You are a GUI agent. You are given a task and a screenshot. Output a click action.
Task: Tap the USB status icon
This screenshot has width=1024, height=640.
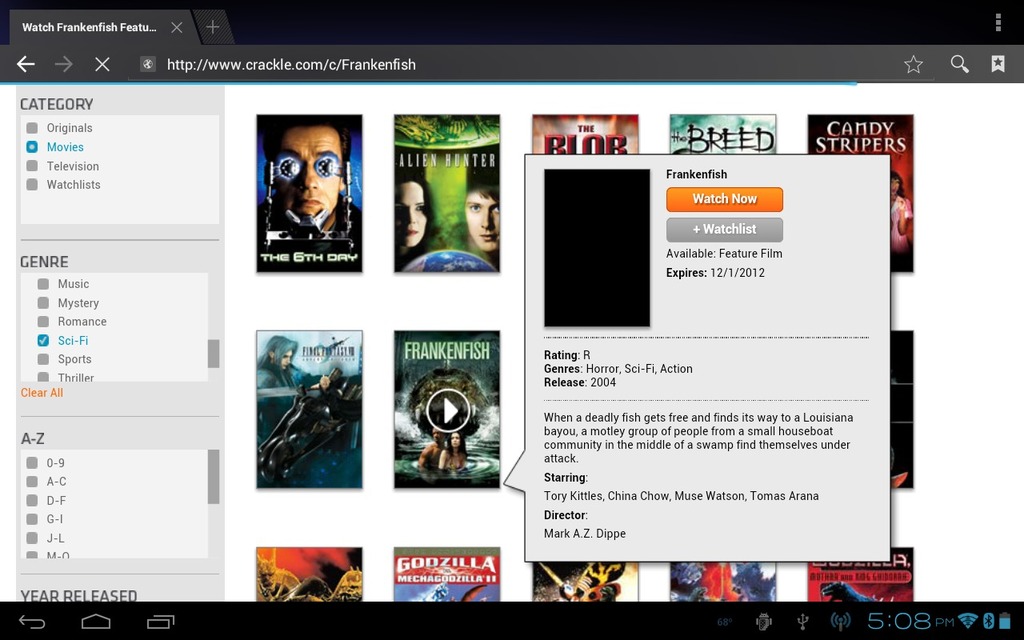click(x=803, y=622)
